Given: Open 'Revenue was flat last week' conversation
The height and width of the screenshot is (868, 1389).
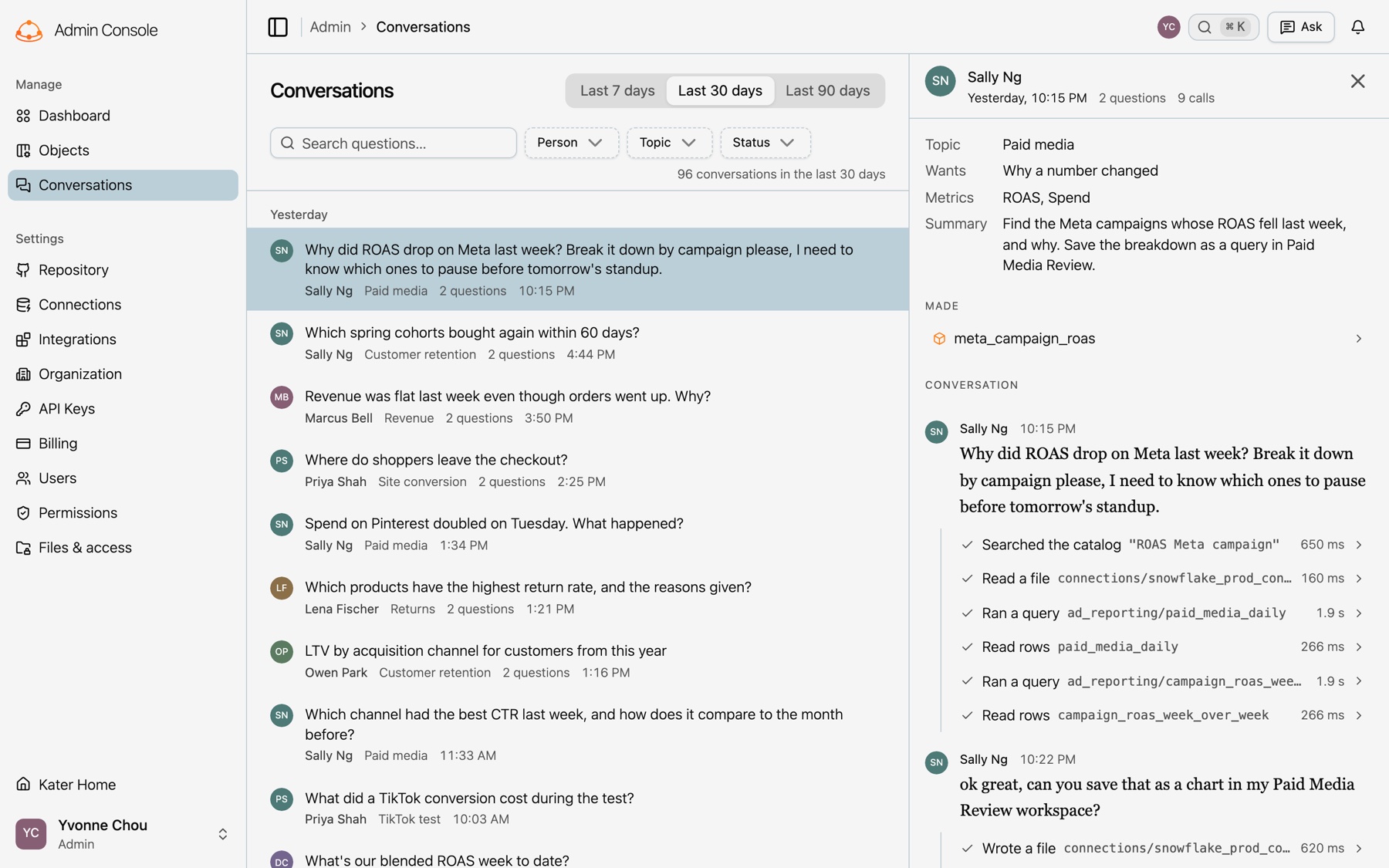Looking at the screenshot, I should pos(577,406).
